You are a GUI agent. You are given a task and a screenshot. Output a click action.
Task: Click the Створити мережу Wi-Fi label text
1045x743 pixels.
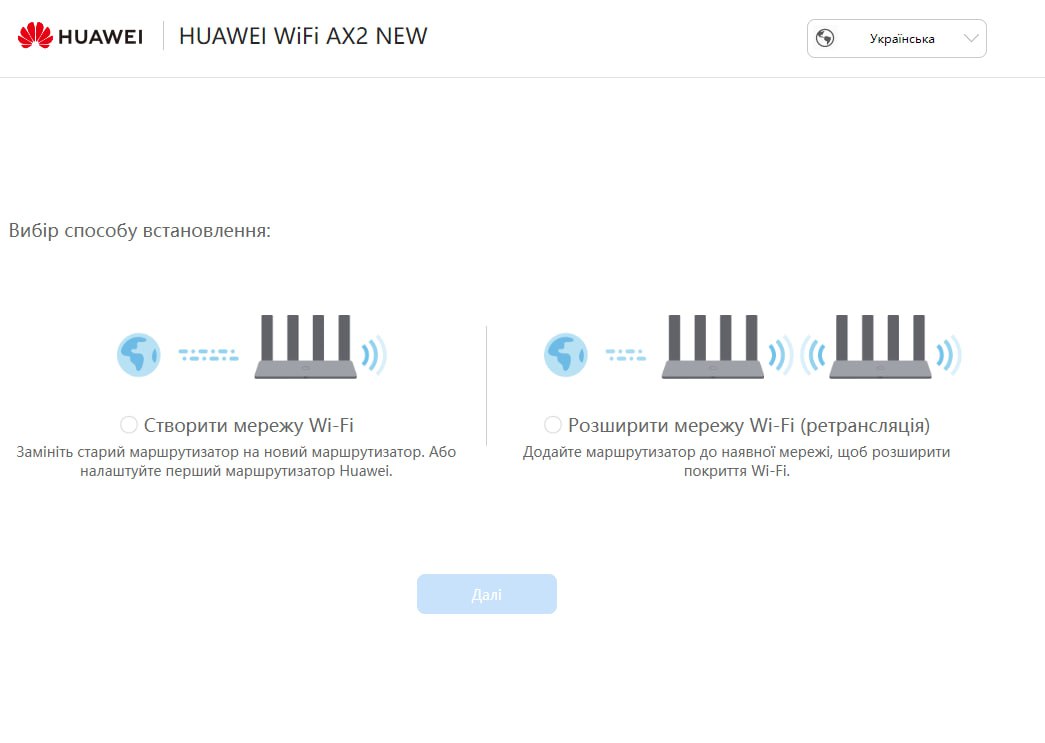(x=248, y=425)
